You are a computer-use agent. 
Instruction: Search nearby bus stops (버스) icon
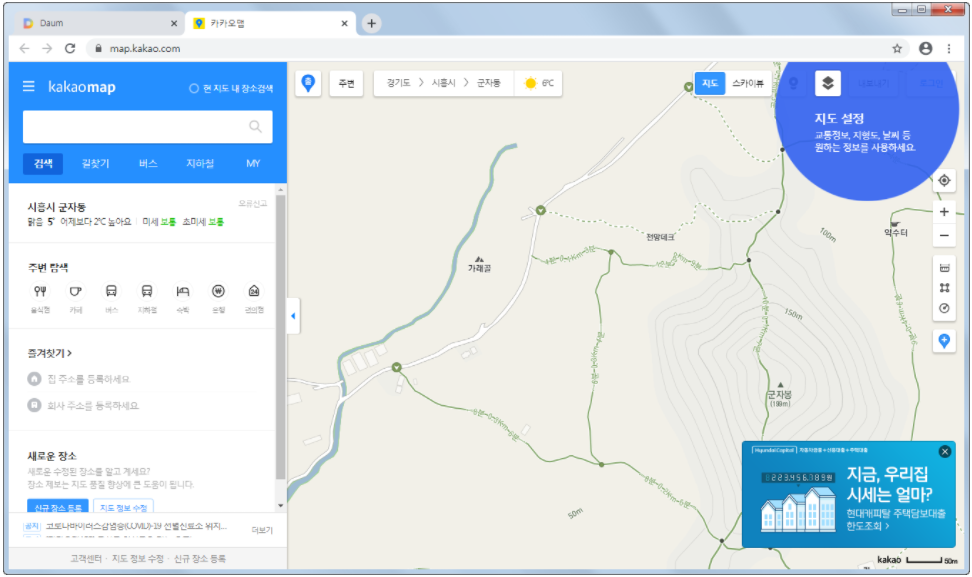(x=111, y=291)
